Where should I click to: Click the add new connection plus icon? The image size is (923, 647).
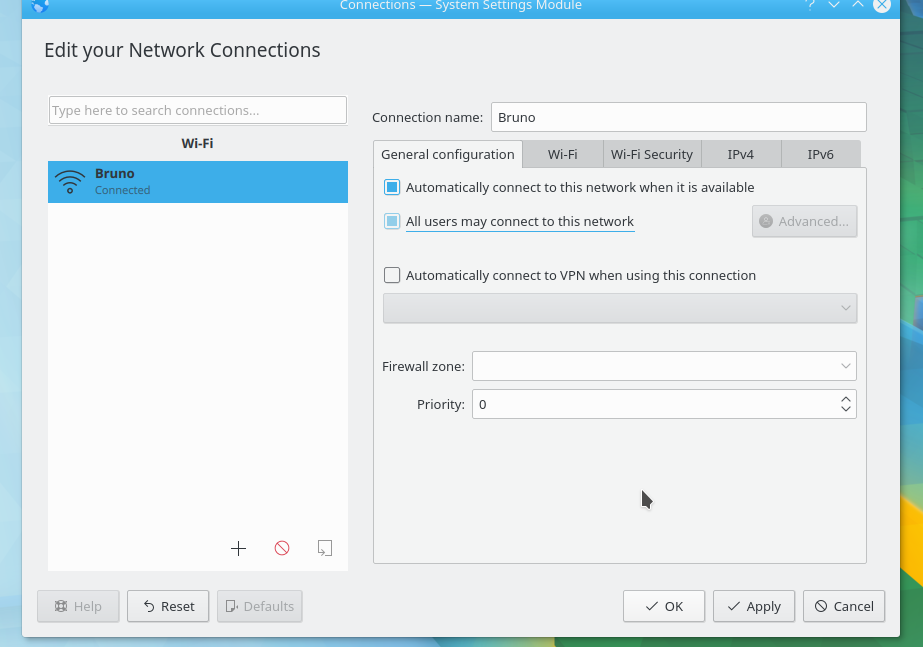point(238,548)
